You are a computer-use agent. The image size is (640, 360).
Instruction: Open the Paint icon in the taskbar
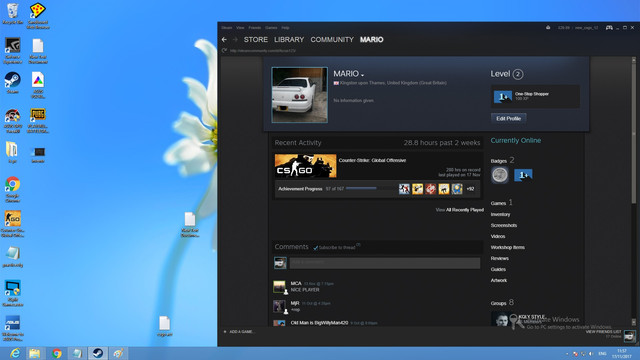click(x=118, y=353)
